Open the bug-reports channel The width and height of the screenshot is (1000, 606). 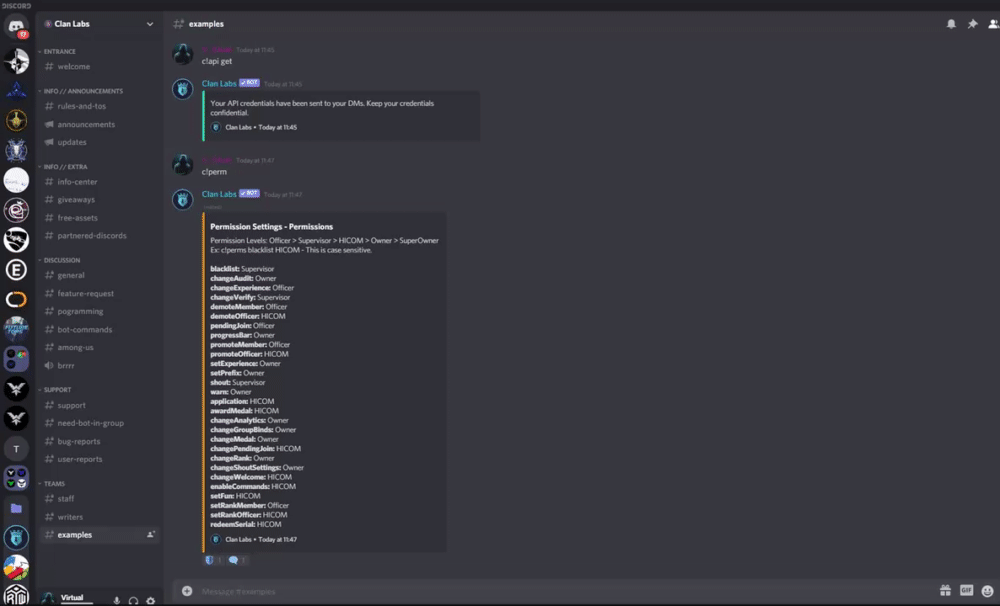[99, 441]
